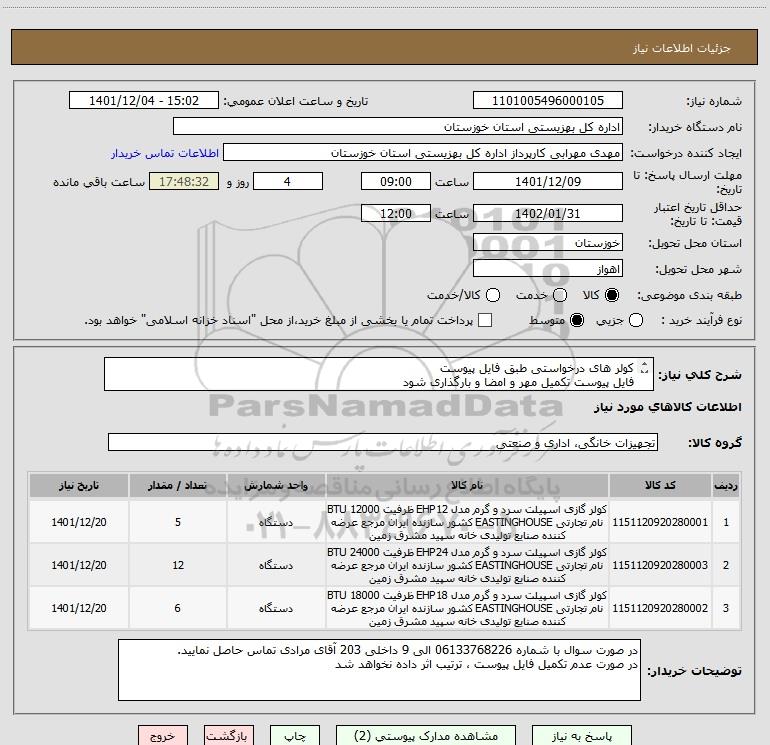Open مشاهده مدارک پیوستی (2) button

pos(426,736)
